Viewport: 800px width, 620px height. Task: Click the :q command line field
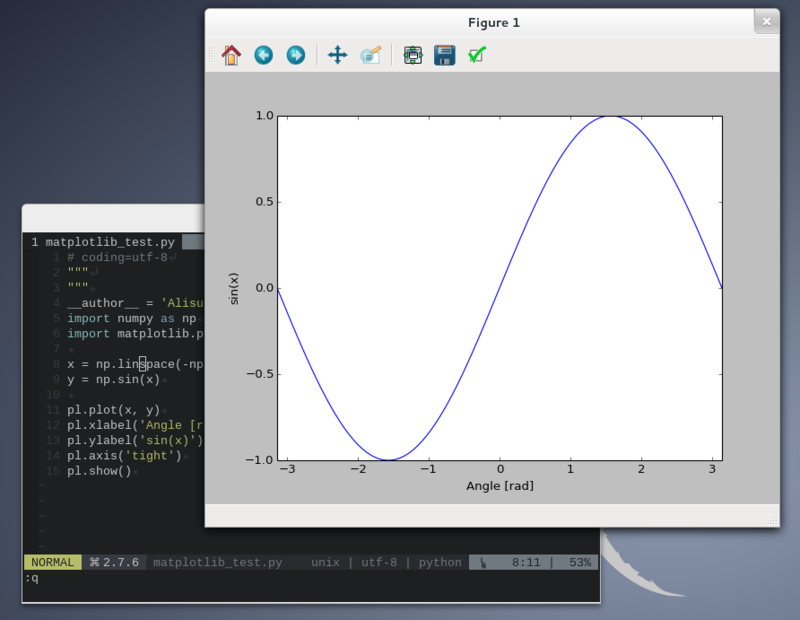[30, 578]
